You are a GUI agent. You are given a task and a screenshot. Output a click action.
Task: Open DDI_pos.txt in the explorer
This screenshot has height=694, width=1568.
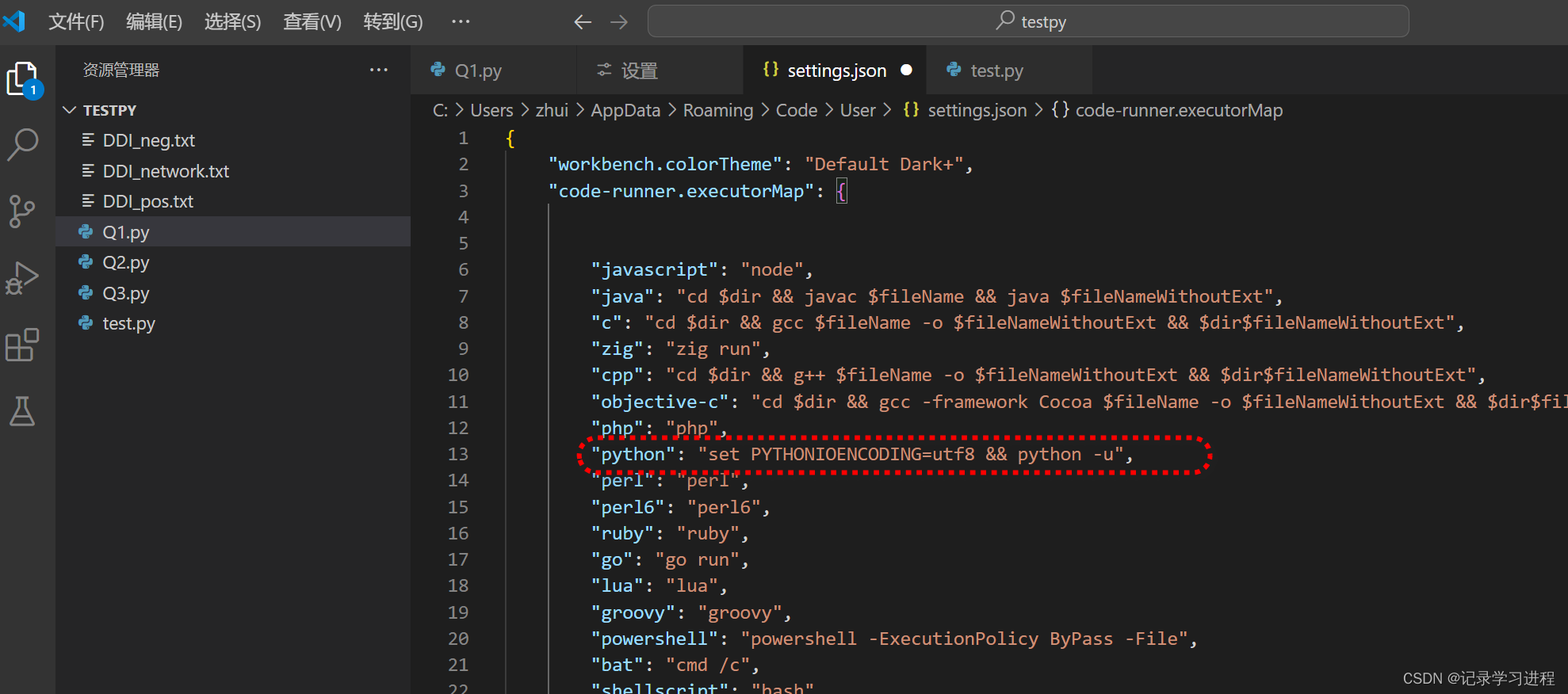pyautogui.click(x=233, y=201)
